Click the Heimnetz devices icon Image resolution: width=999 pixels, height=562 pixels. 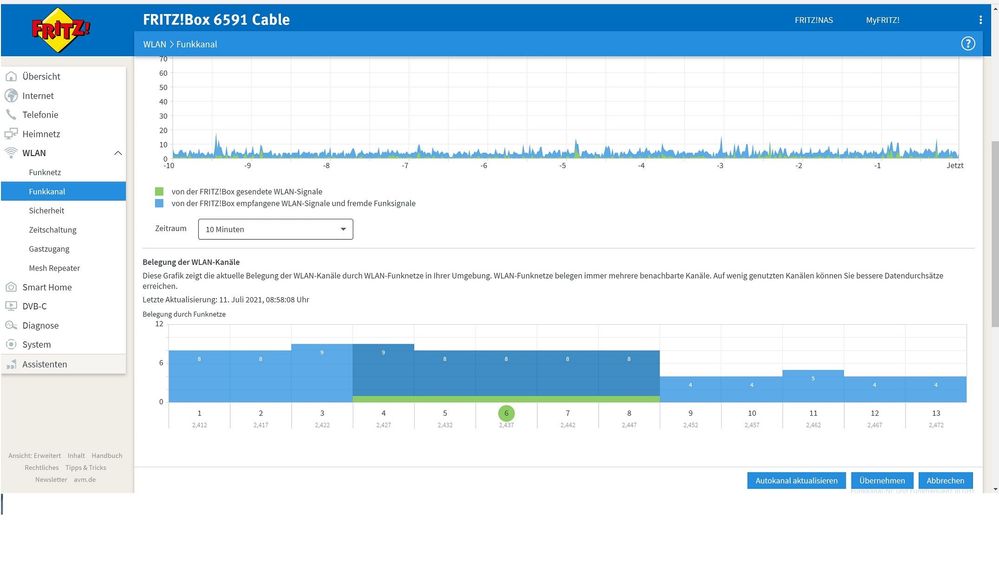12,134
